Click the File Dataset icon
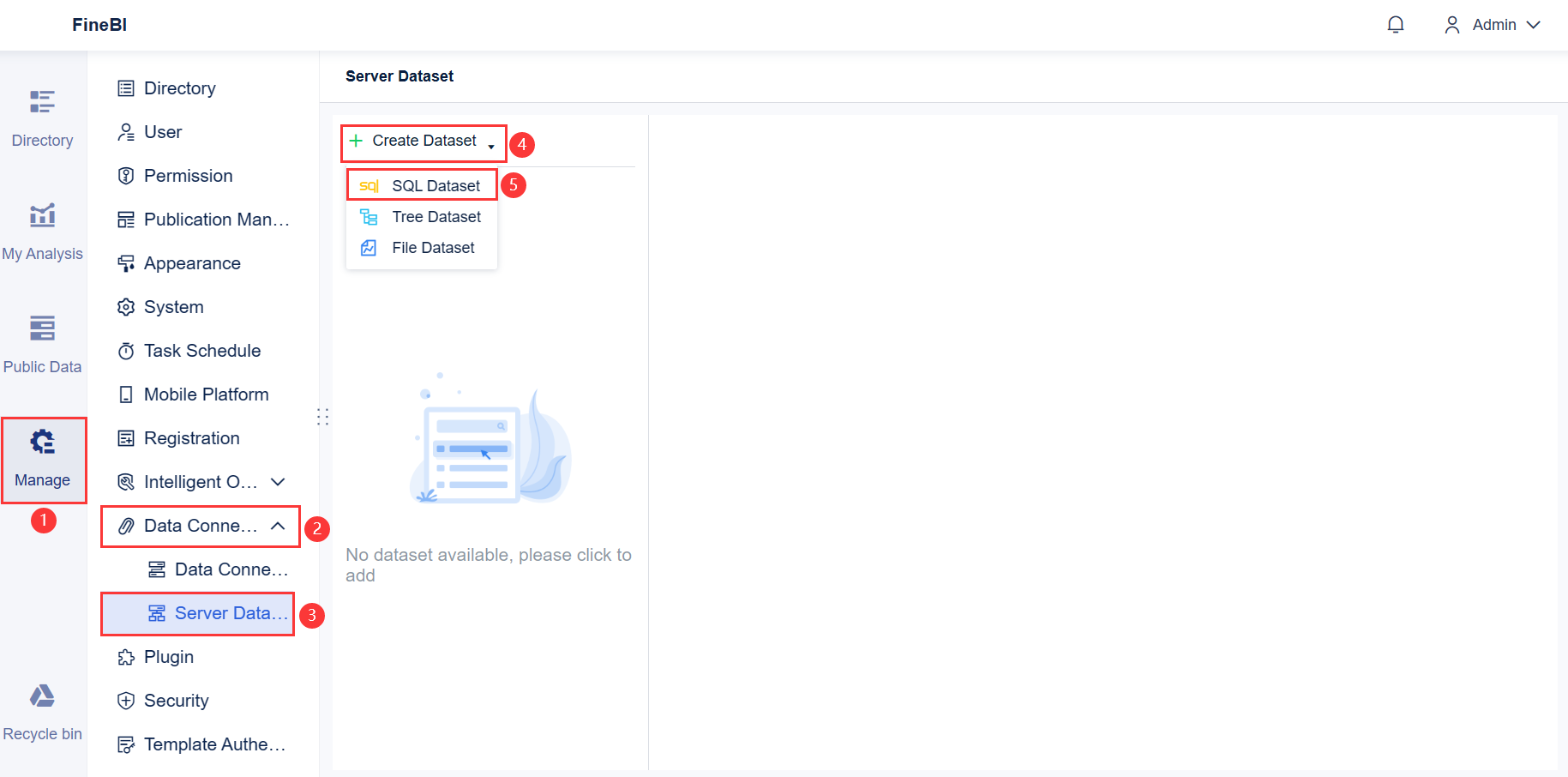This screenshot has width=1568, height=777. [x=369, y=247]
